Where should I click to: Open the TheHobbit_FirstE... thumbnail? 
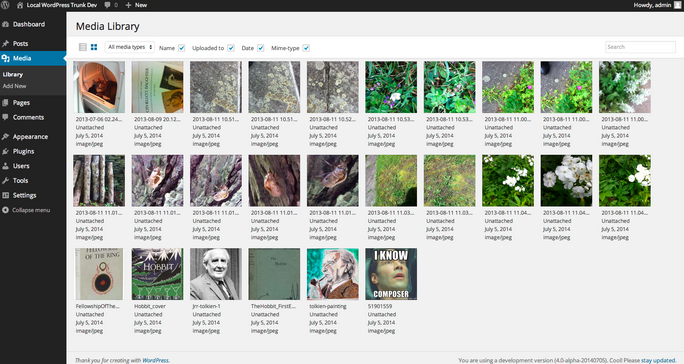(x=274, y=274)
